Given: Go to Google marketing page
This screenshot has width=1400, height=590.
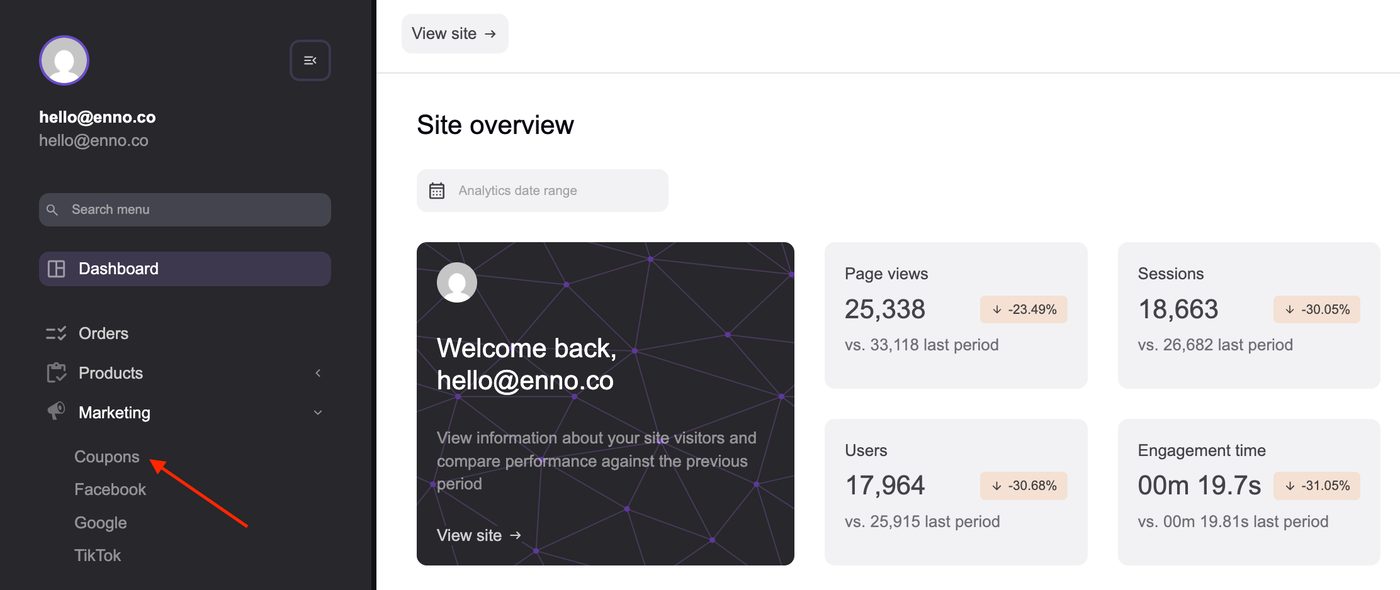Looking at the screenshot, I should point(100,522).
